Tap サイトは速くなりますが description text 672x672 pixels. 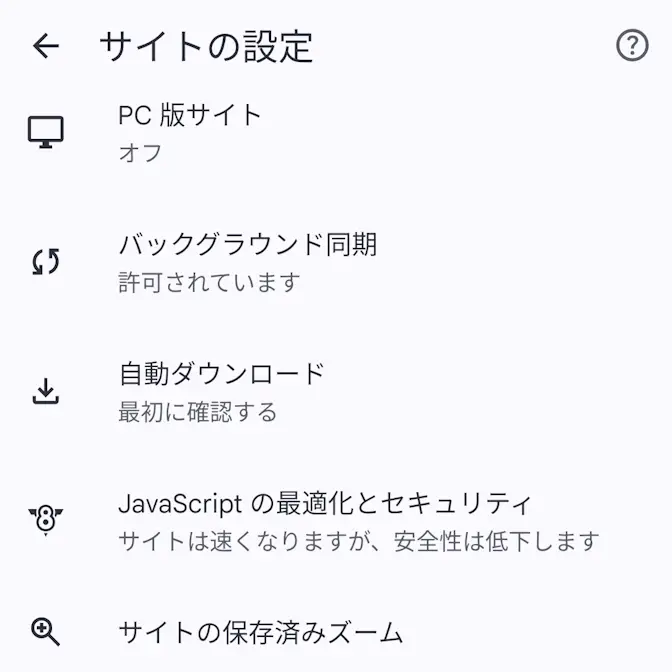tap(358, 542)
